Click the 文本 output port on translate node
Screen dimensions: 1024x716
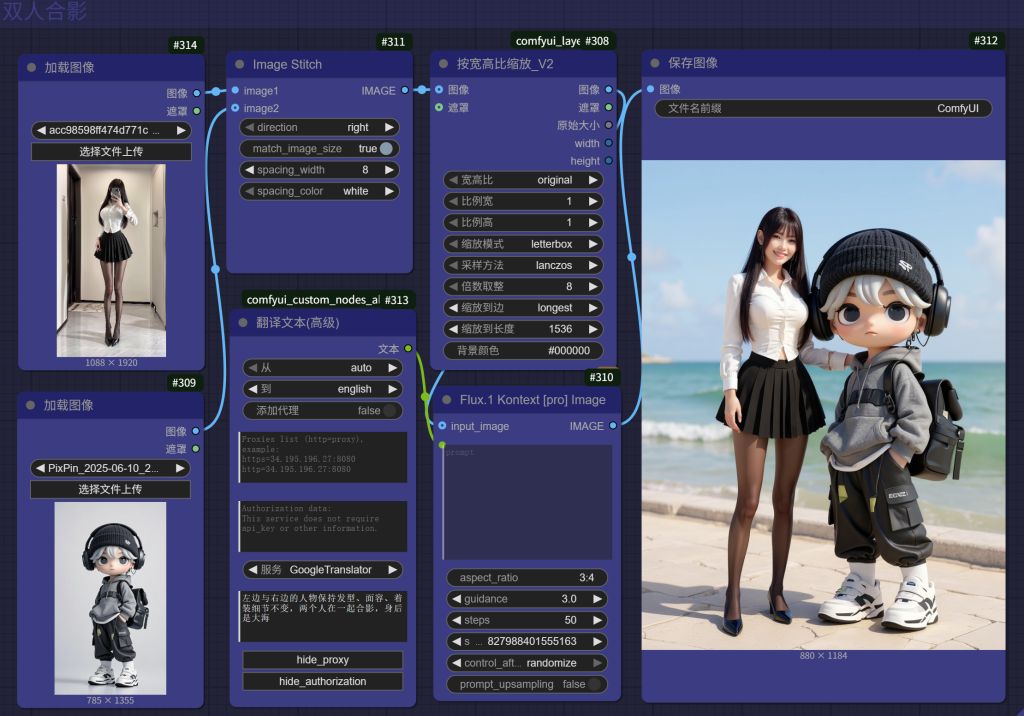(x=407, y=348)
